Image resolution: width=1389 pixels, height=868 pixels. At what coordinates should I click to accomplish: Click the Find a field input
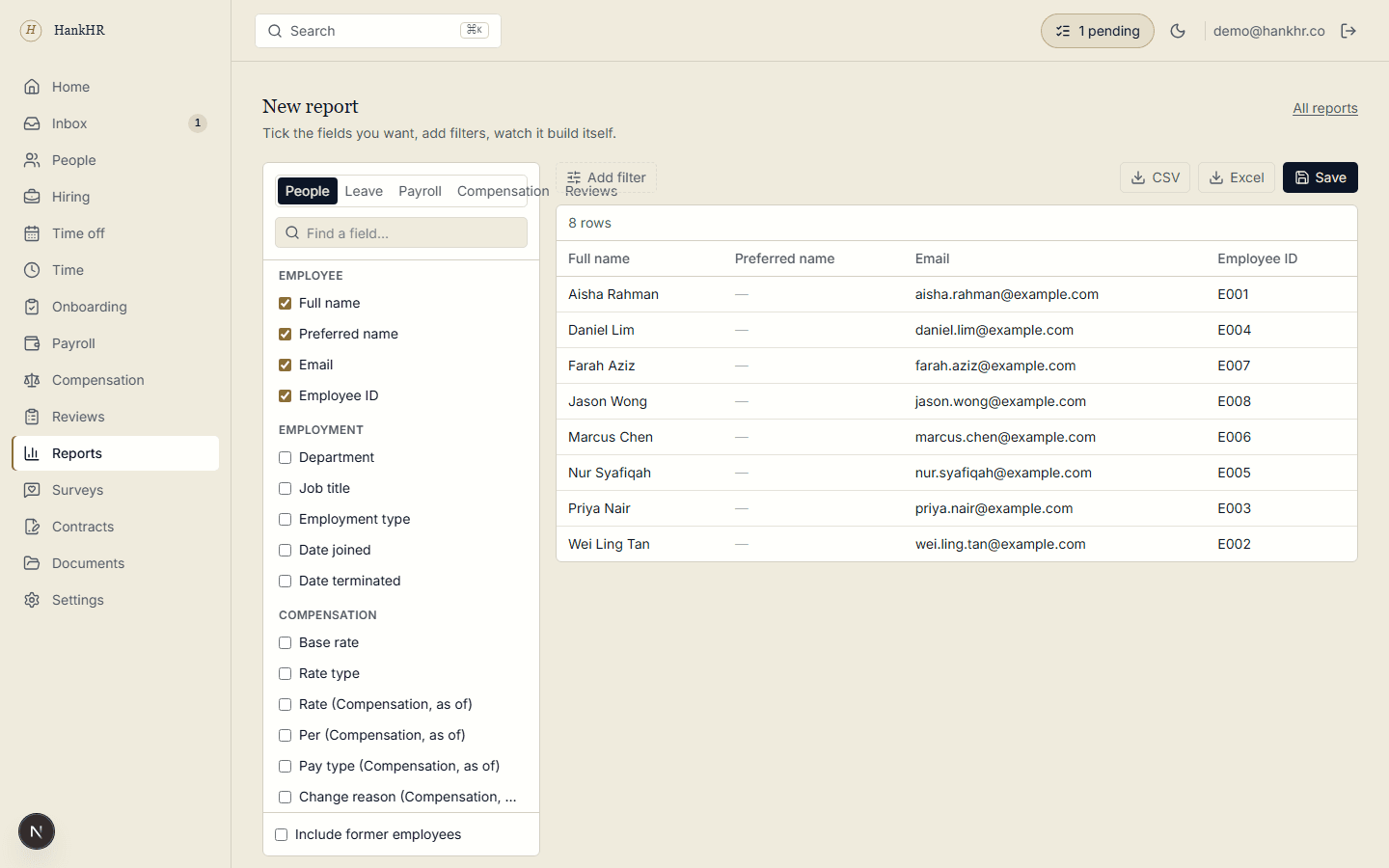click(x=401, y=232)
